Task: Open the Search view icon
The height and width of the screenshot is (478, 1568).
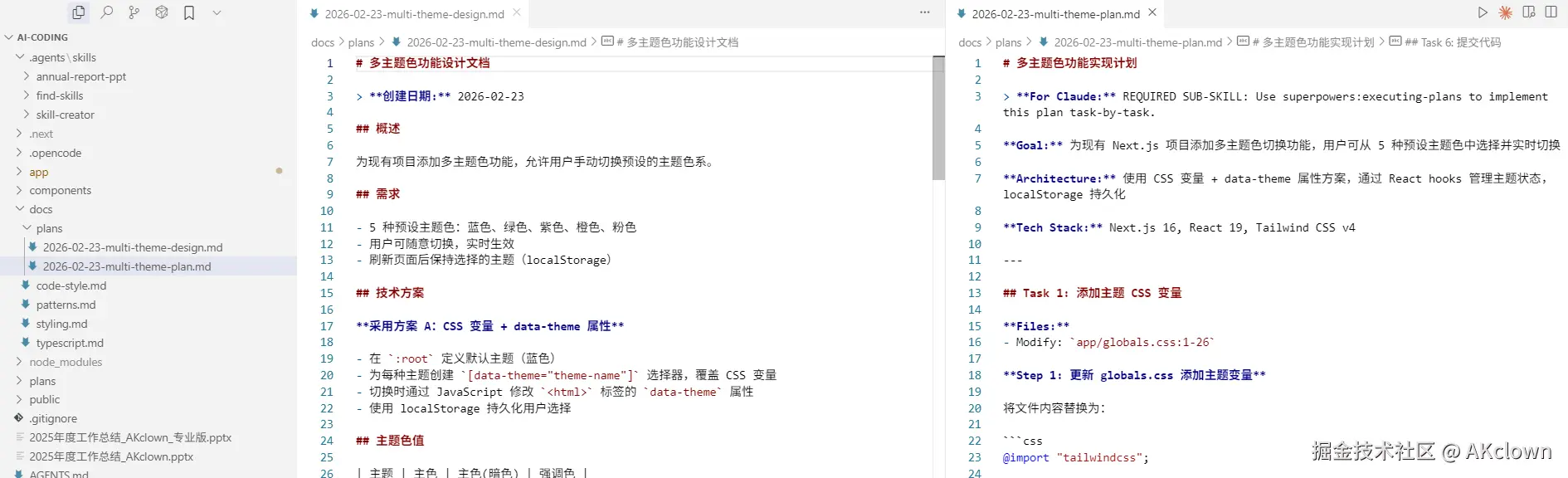Action: click(x=106, y=12)
